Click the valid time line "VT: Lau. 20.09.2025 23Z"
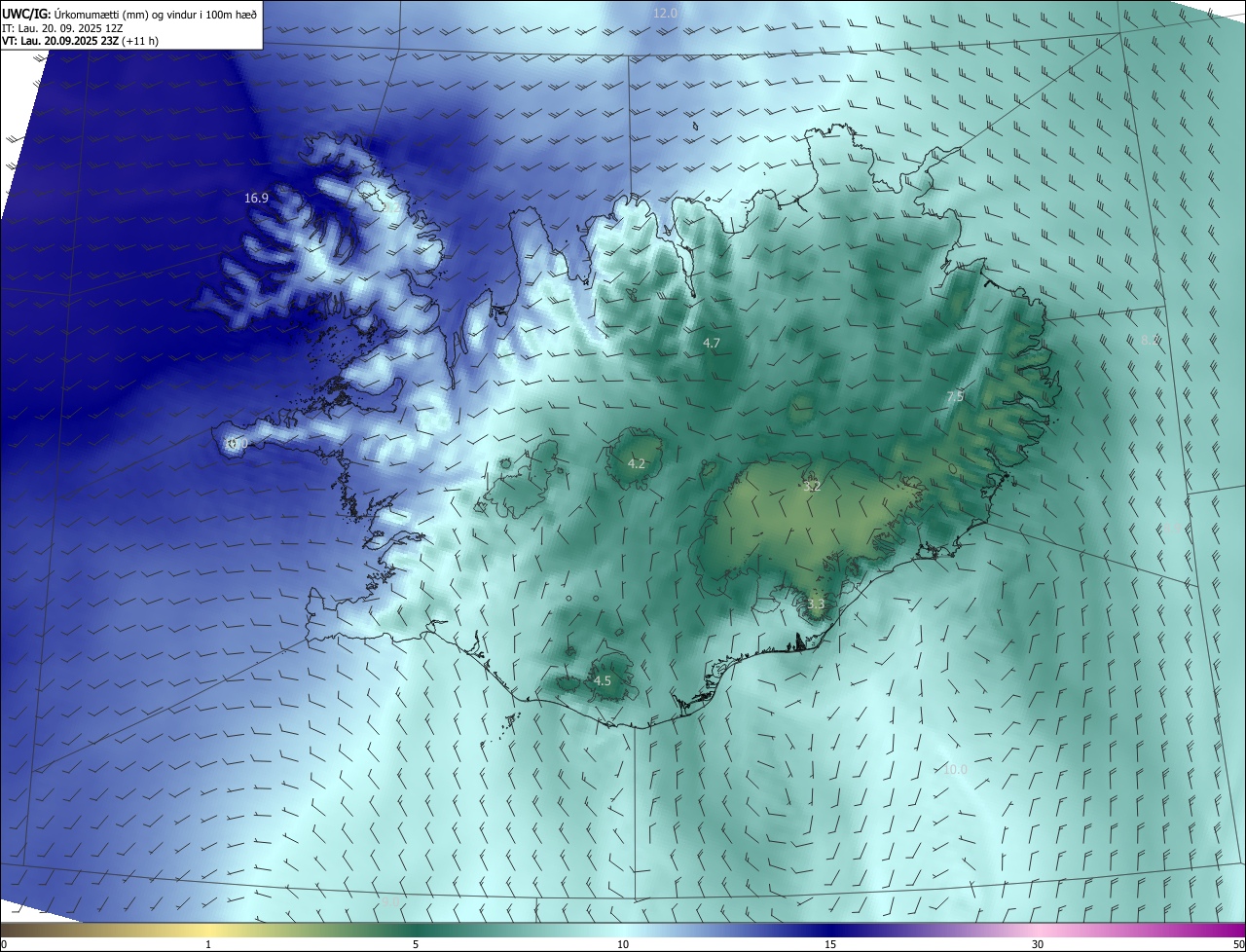This screenshot has width=1246, height=952. coord(59,41)
